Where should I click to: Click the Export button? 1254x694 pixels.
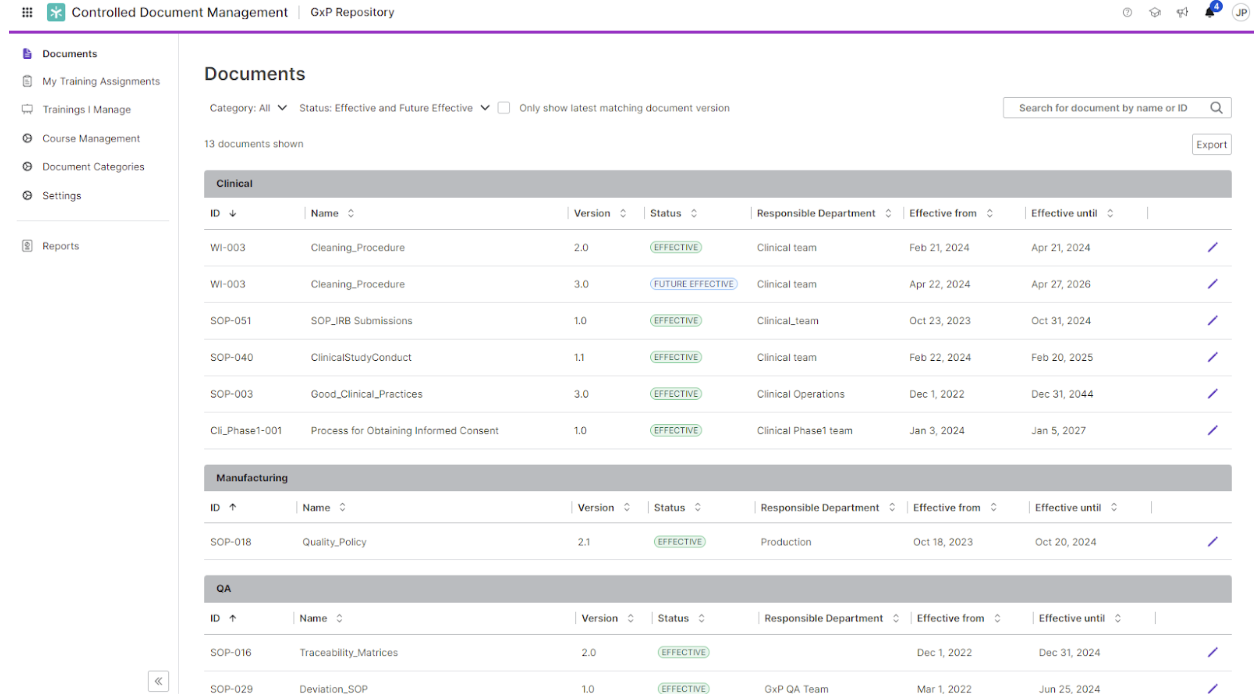coord(1211,145)
